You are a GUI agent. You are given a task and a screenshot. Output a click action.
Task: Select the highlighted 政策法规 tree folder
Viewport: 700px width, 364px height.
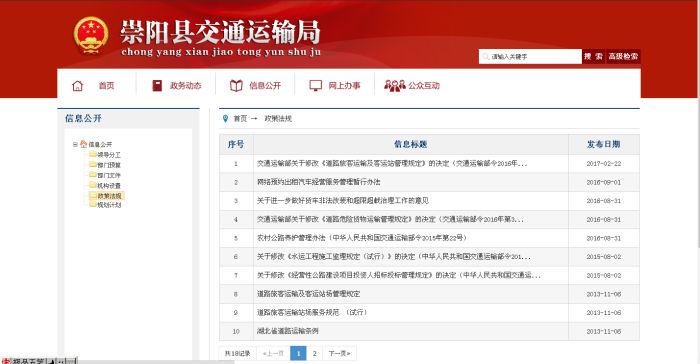pos(106,196)
